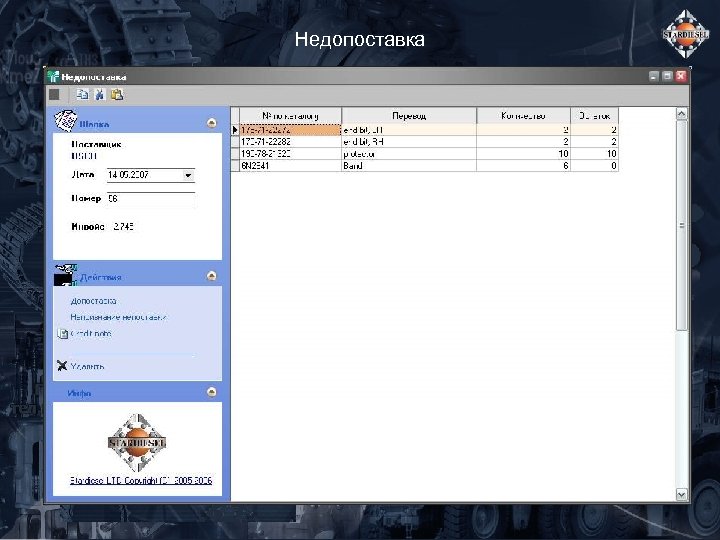The width and height of the screenshot is (720, 540).
Task: Select catalog number 6N2541
Action: tap(291, 166)
